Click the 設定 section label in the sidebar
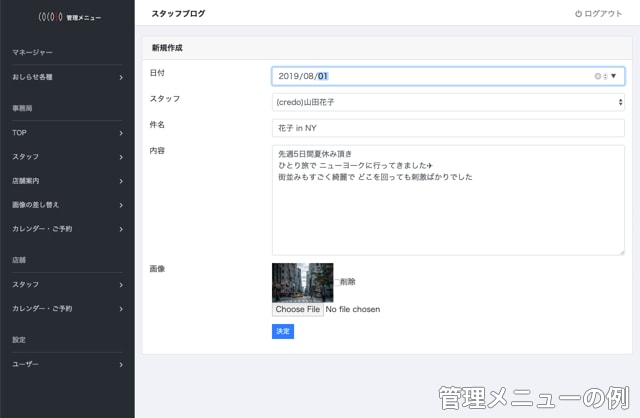The width and height of the screenshot is (640, 418). [x=19, y=340]
